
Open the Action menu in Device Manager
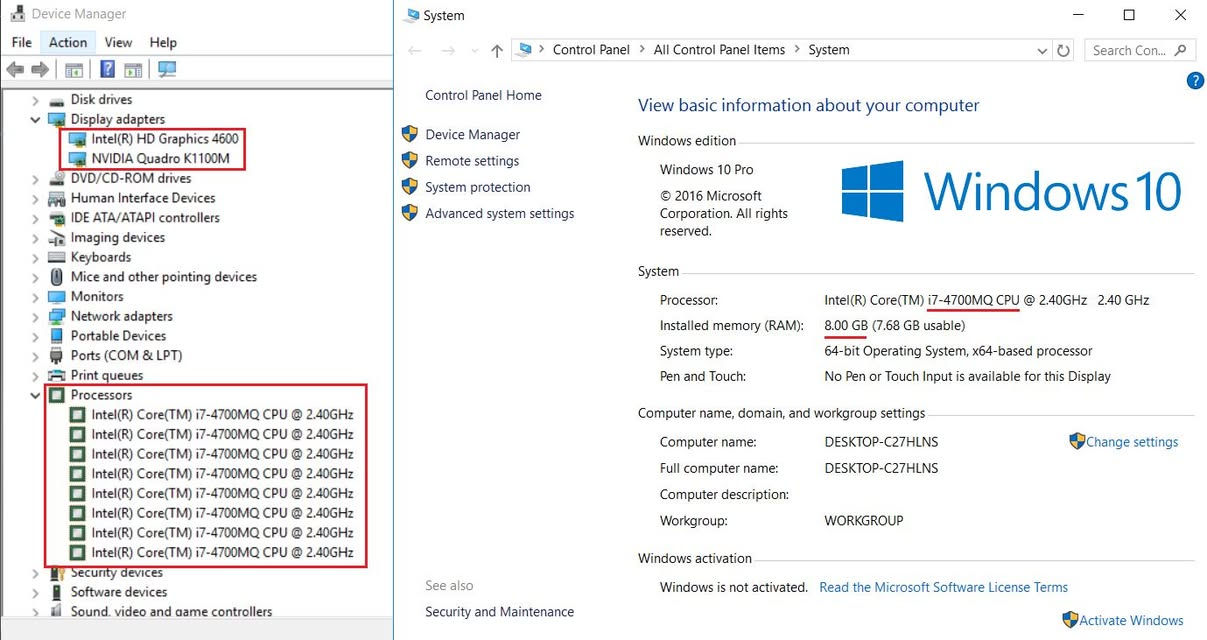pos(68,42)
